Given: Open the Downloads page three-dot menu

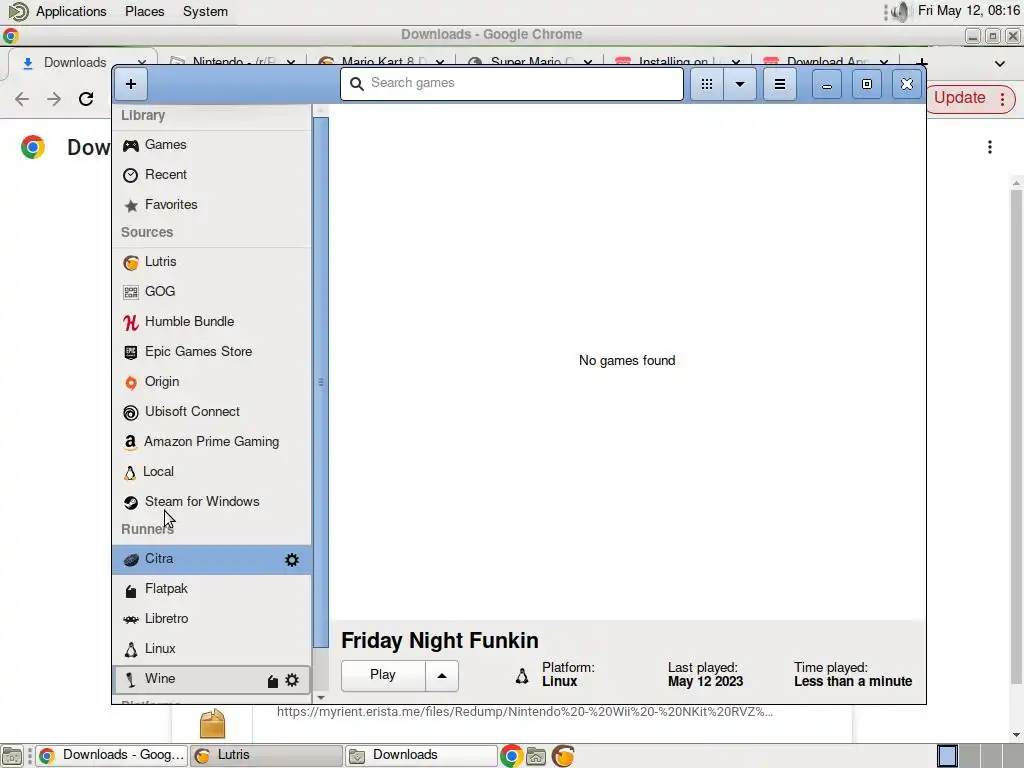Looking at the screenshot, I should [989, 147].
